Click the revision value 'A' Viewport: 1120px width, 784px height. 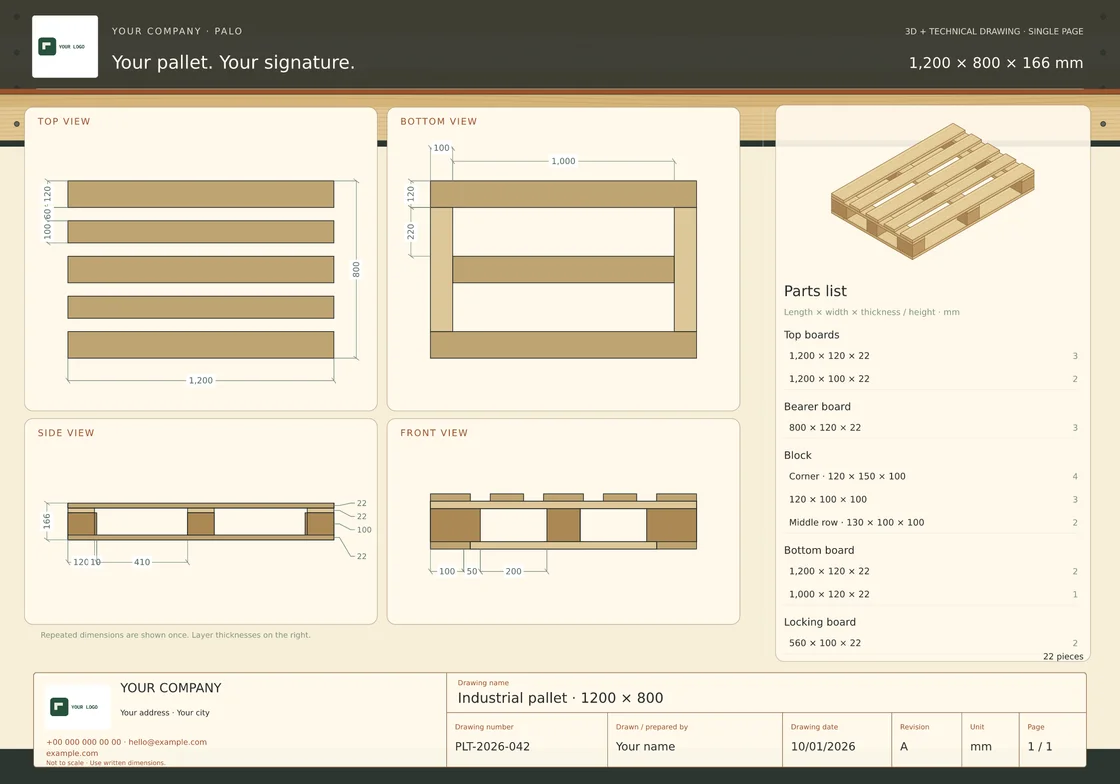(x=904, y=746)
